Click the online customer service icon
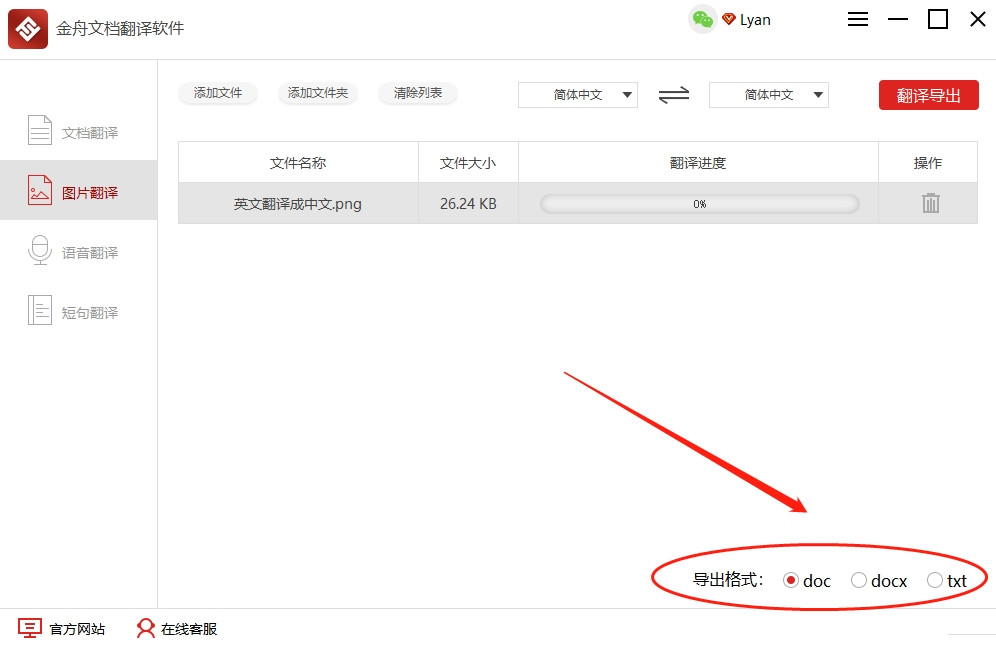 (146, 628)
